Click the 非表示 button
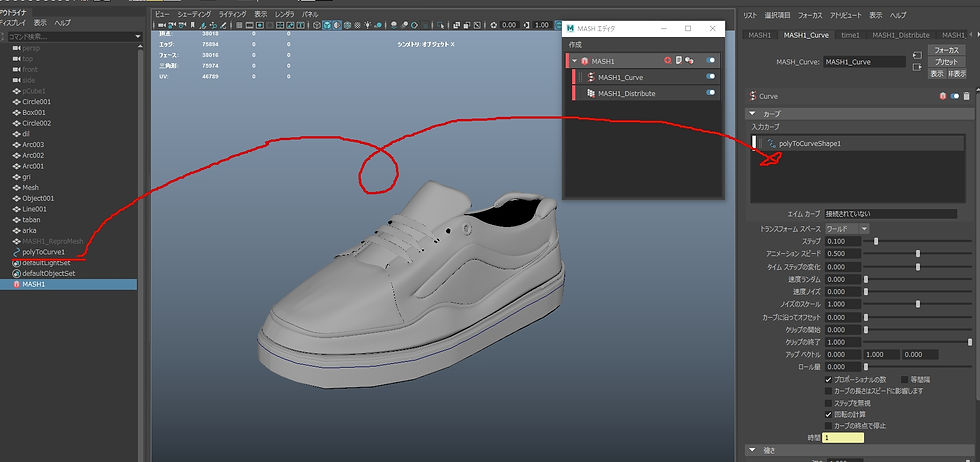Screen dimensions: 980x462 tap(957, 73)
